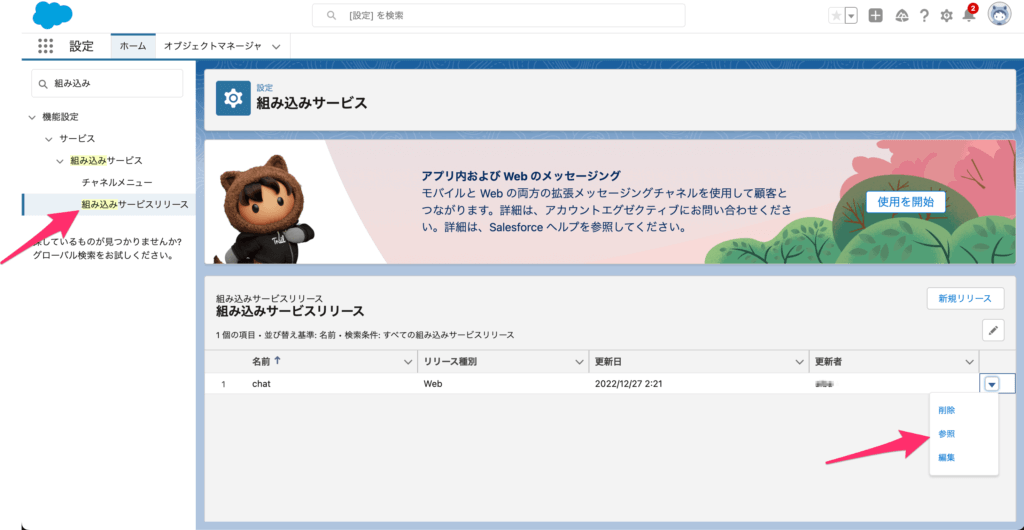Click the Web release type cell
1024x530 pixels.
[x=433, y=384]
